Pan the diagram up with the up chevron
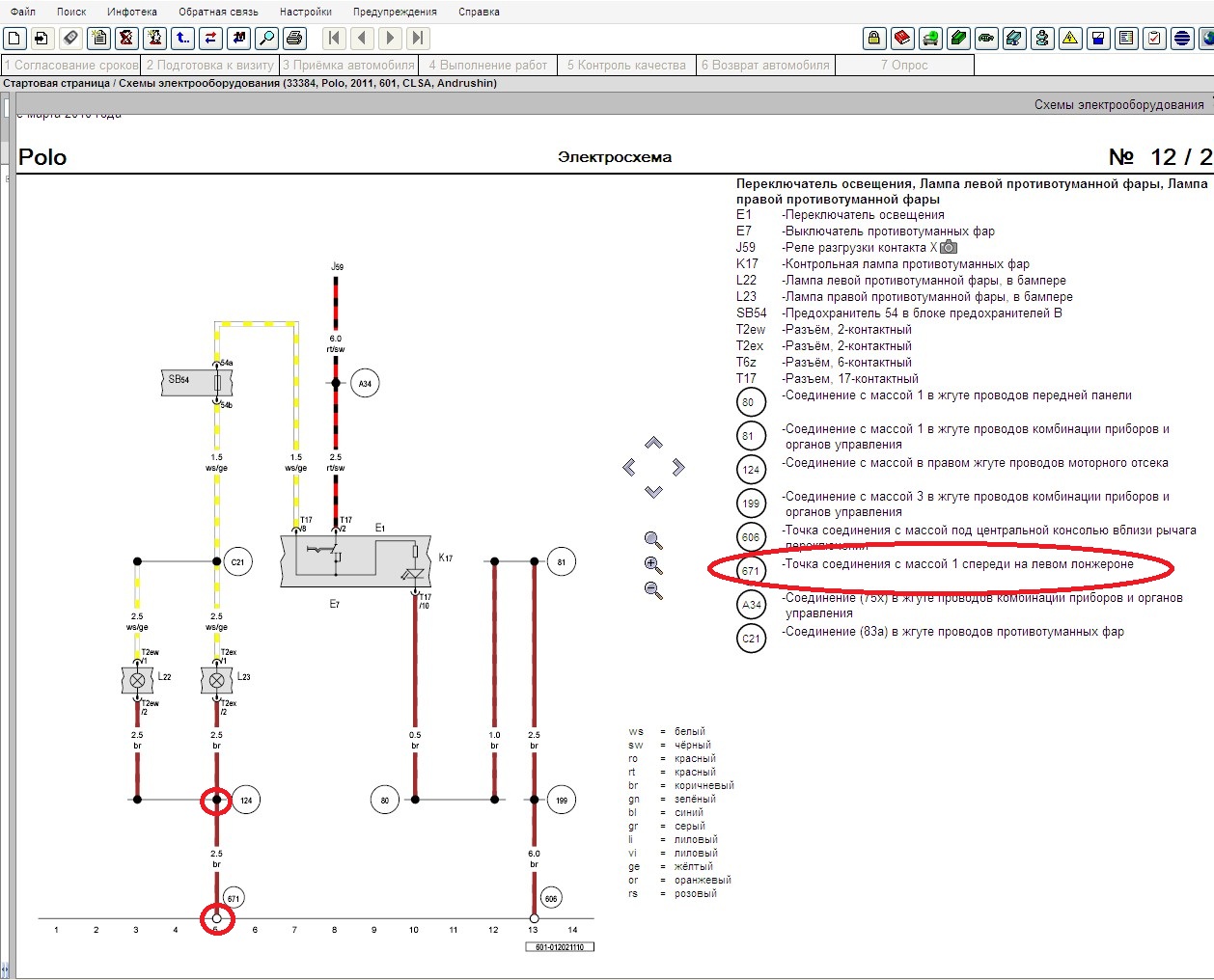This screenshot has width=1214, height=980. pos(653,443)
